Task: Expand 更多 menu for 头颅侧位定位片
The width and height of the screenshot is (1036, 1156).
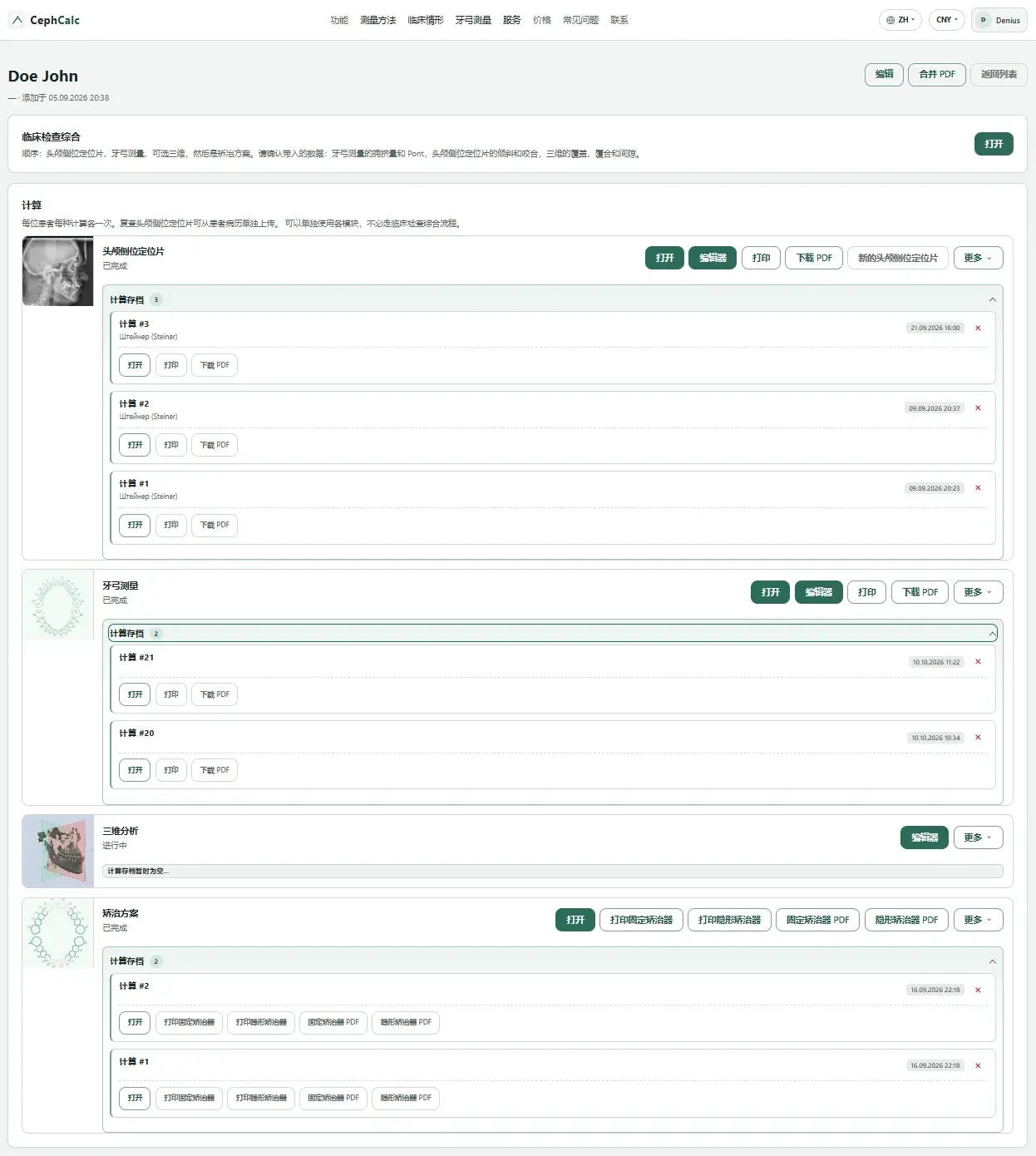Action: pyautogui.click(x=978, y=258)
